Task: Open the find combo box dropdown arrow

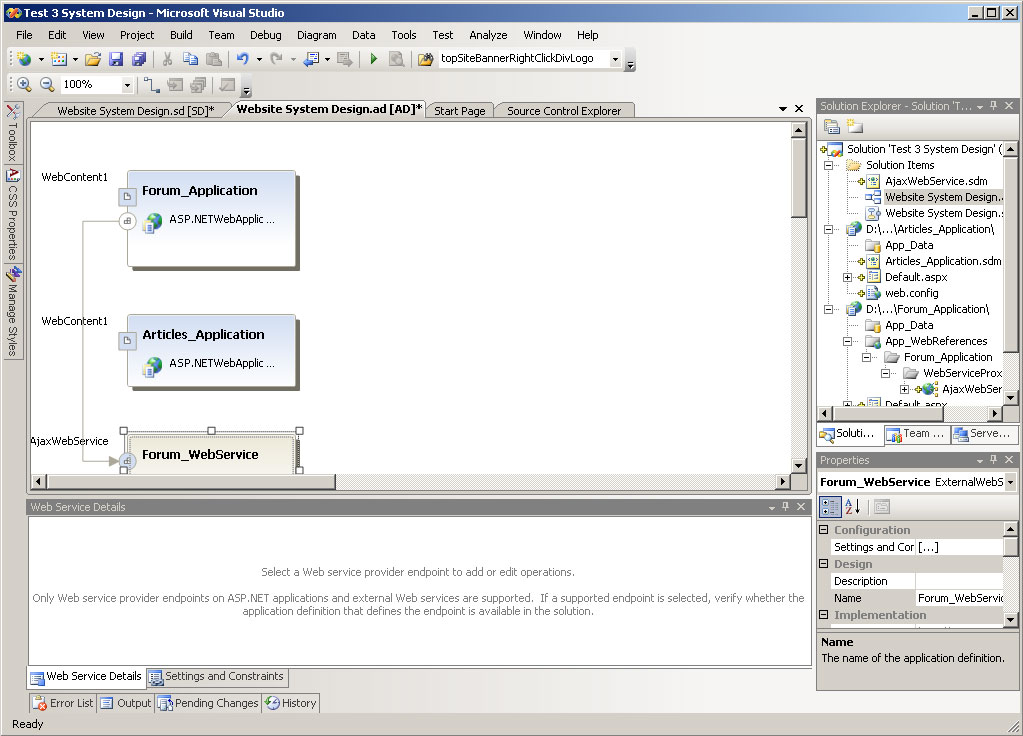Action: [615, 59]
